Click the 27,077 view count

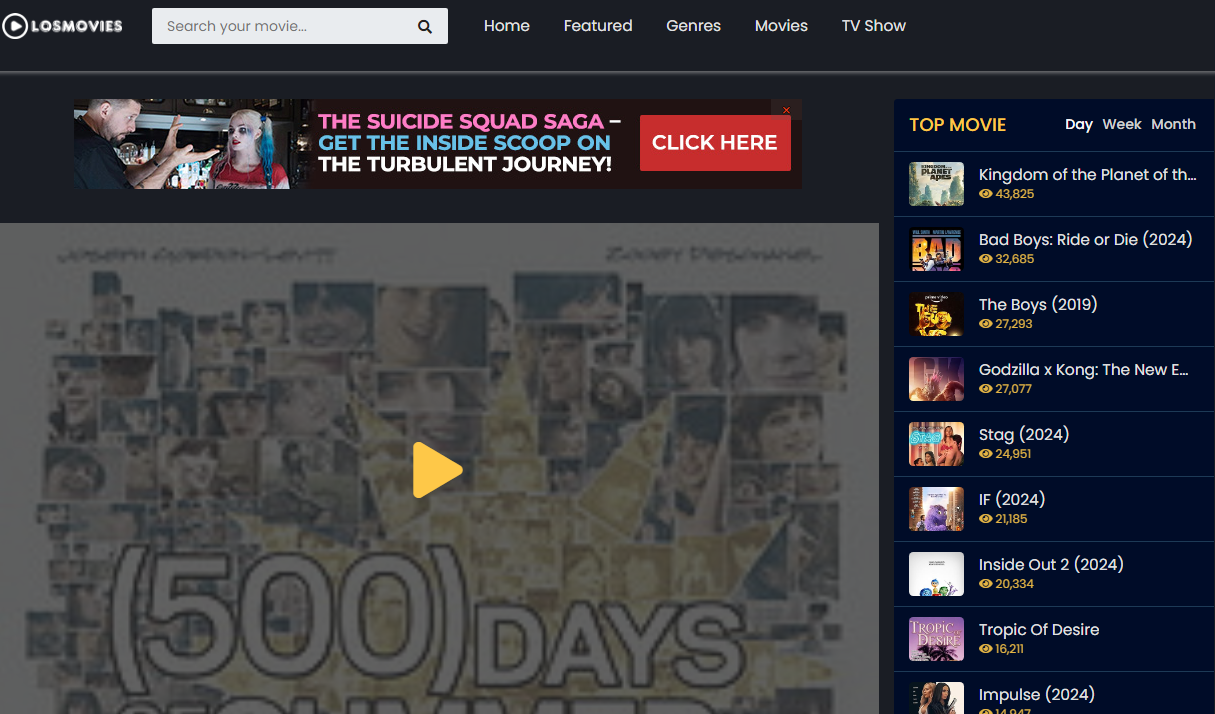(1014, 389)
